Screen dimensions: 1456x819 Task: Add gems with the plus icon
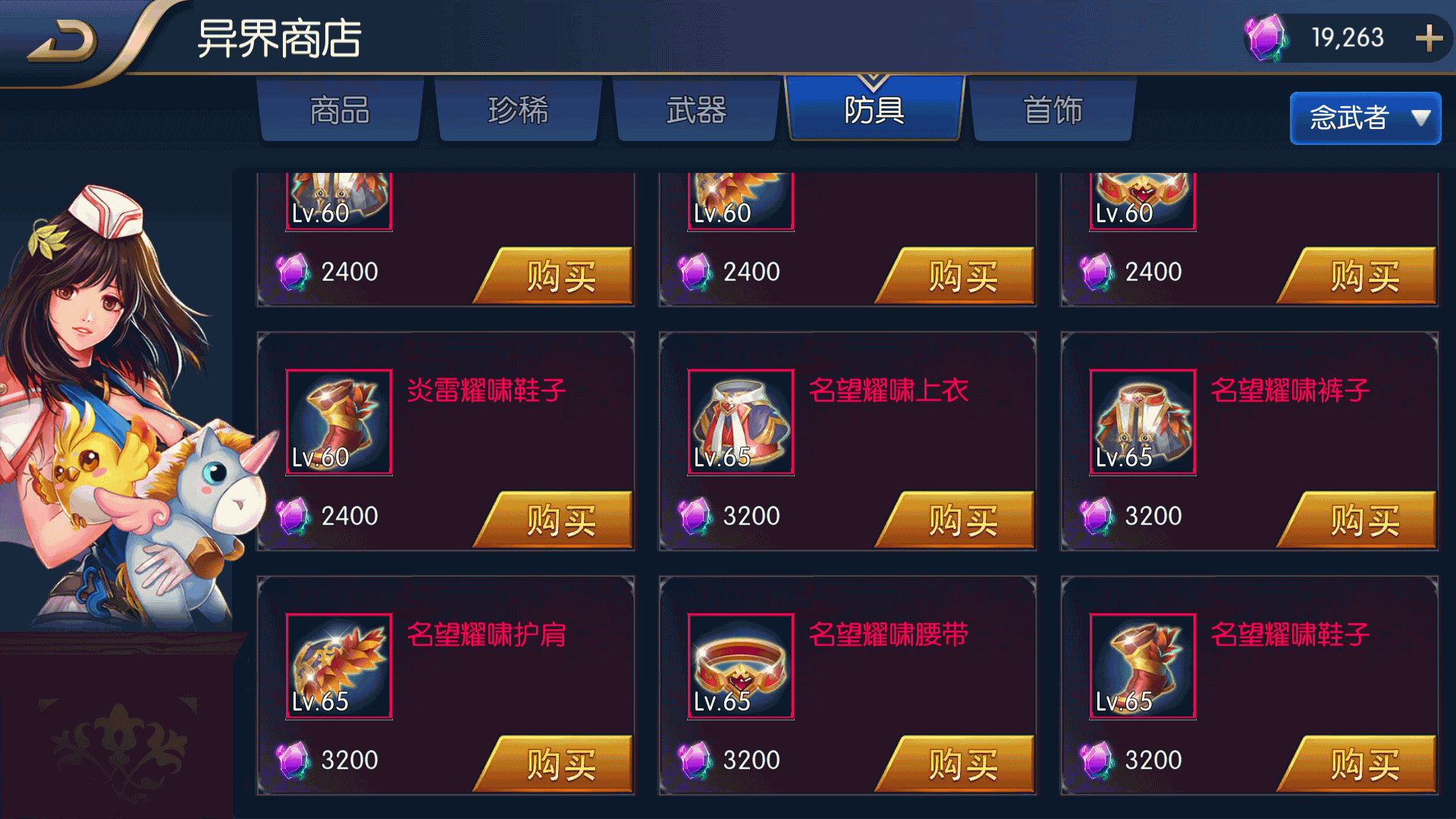point(1429,38)
